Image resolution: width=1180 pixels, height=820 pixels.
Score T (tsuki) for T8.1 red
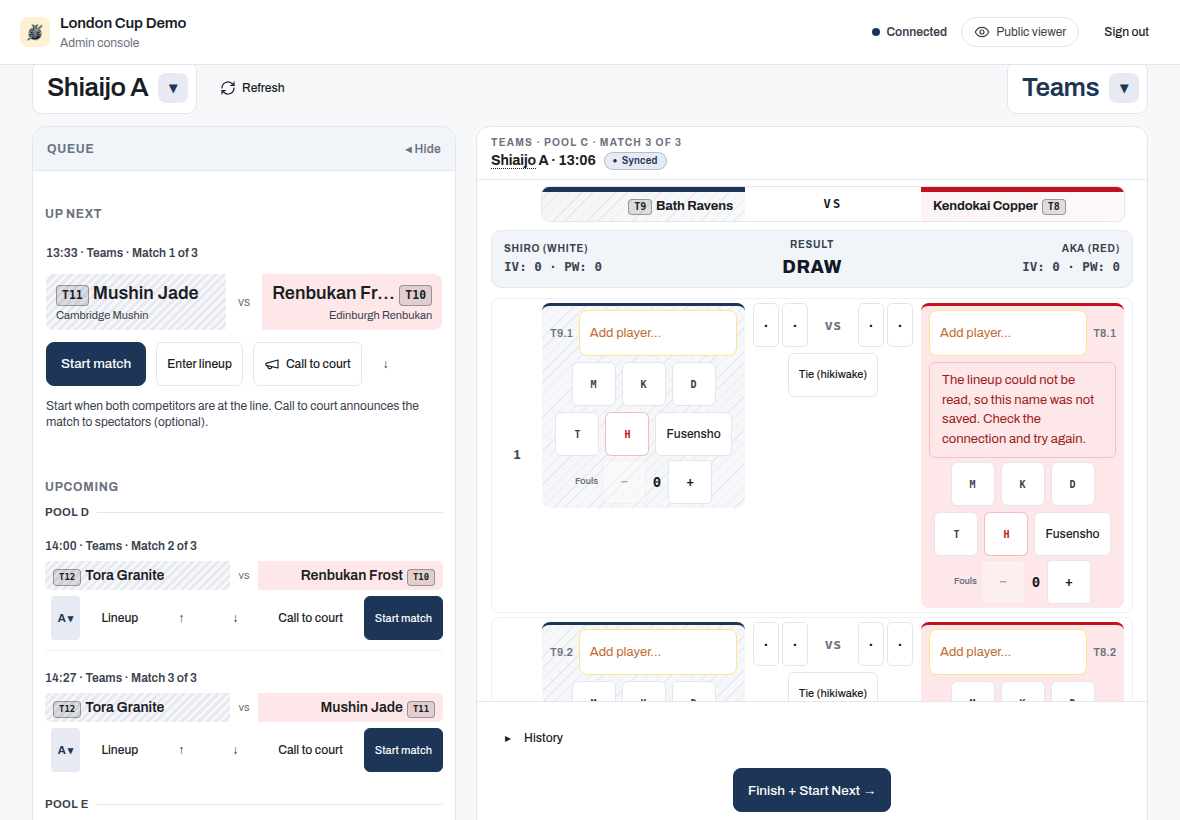pos(956,534)
